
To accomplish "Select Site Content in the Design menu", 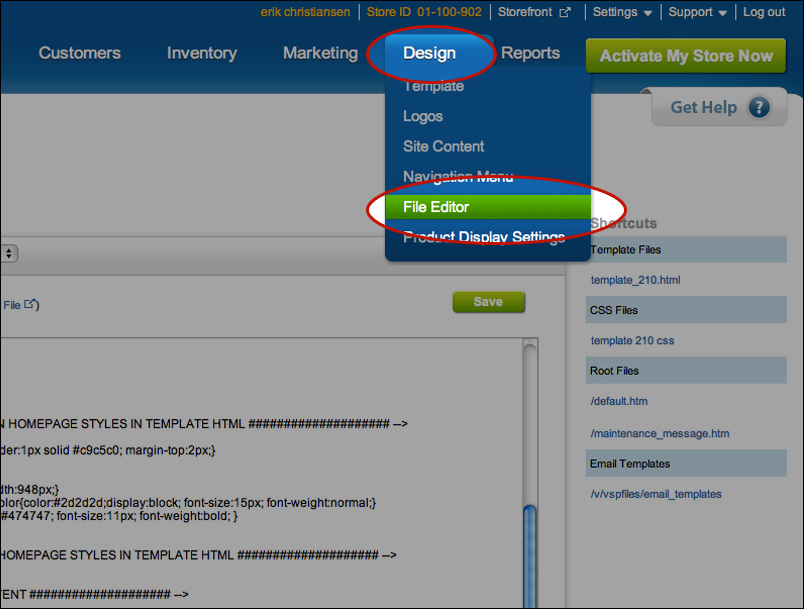I will (x=444, y=146).
